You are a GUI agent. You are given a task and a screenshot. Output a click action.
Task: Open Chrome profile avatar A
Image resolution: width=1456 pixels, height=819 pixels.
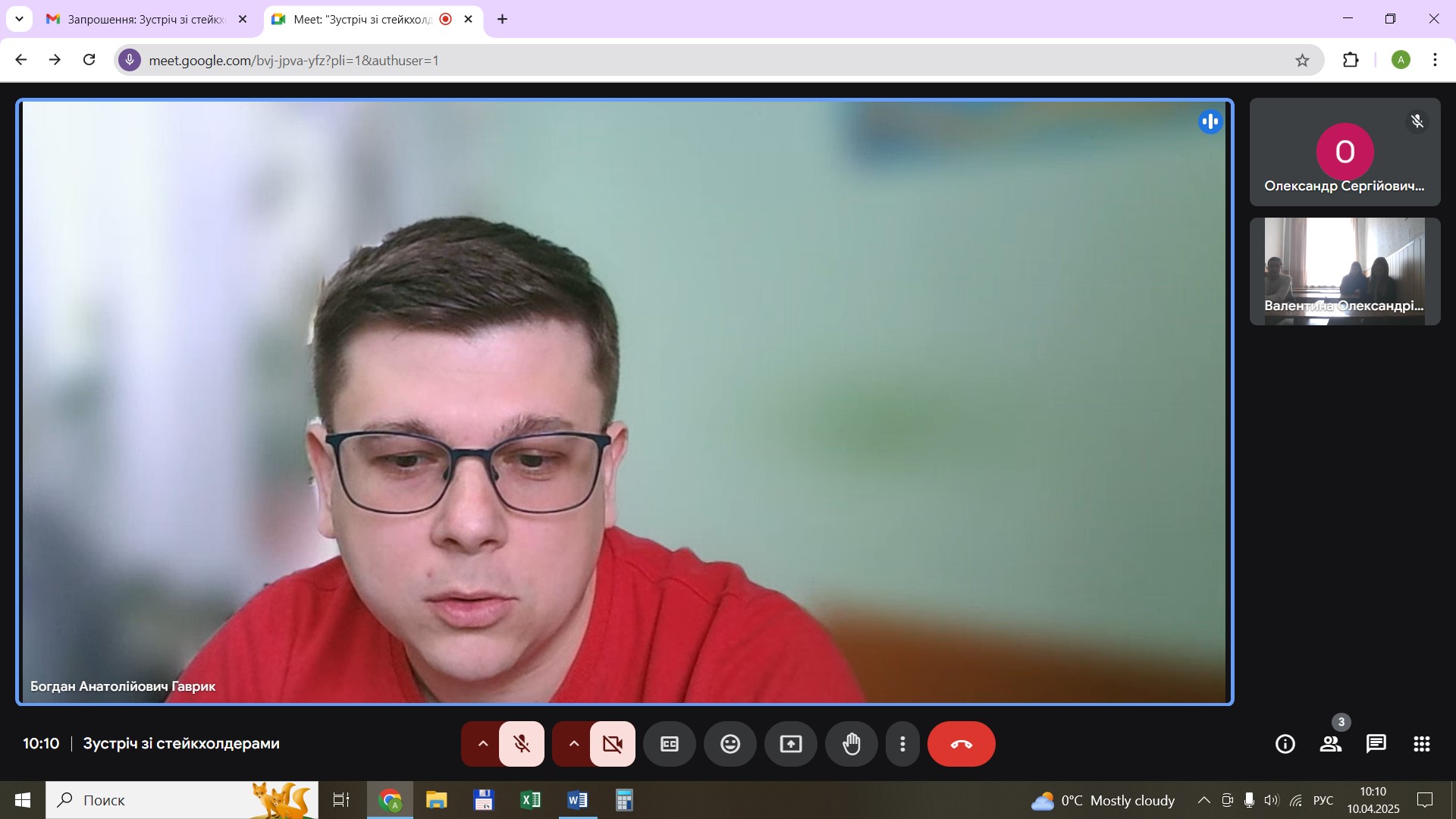point(1401,60)
